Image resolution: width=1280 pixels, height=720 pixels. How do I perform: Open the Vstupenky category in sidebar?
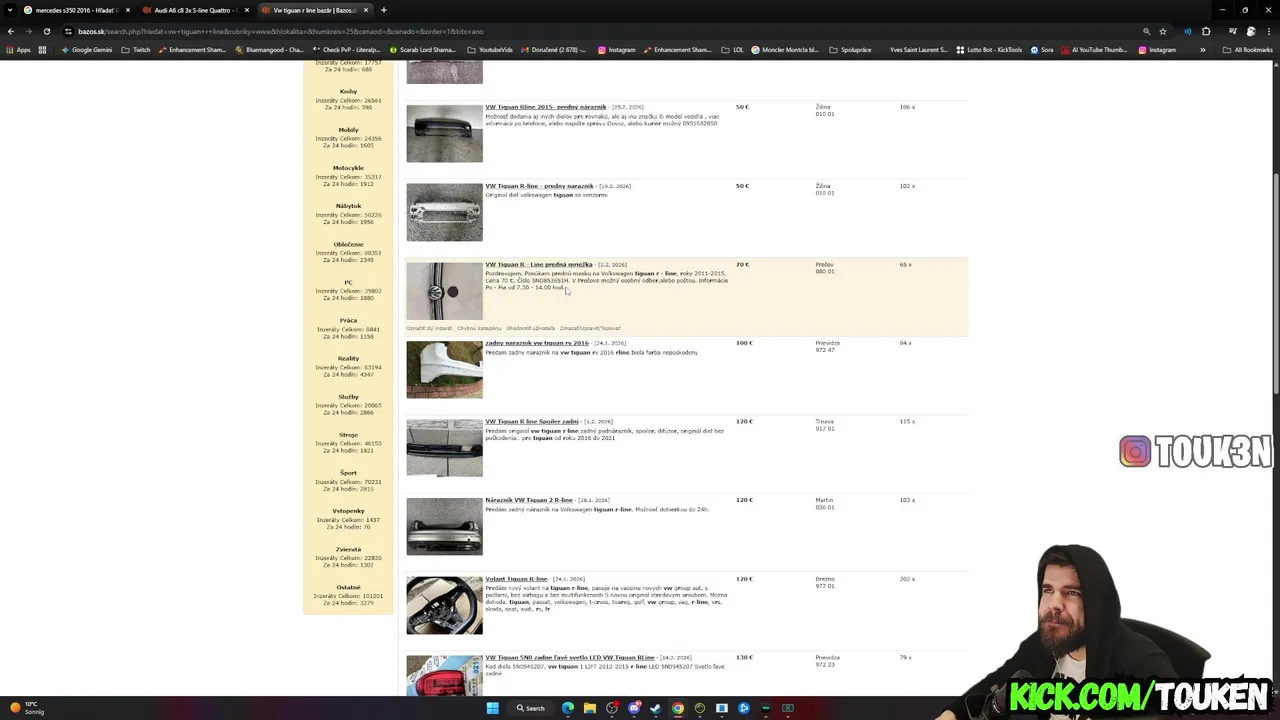click(348, 511)
